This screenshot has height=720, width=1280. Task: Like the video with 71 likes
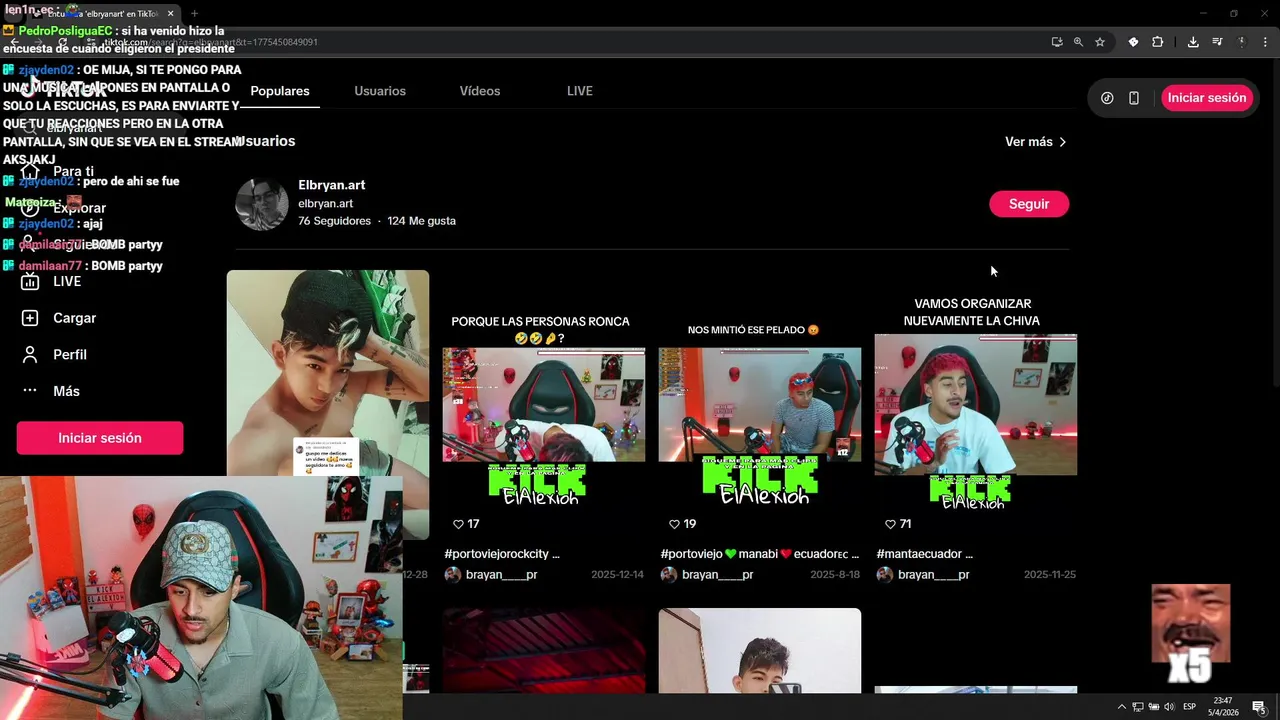click(x=891, y=524)
